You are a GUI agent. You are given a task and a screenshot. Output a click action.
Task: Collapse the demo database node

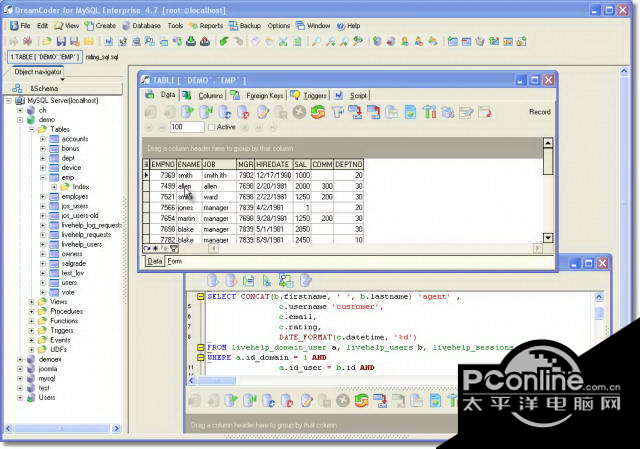[x=20, y=120]
